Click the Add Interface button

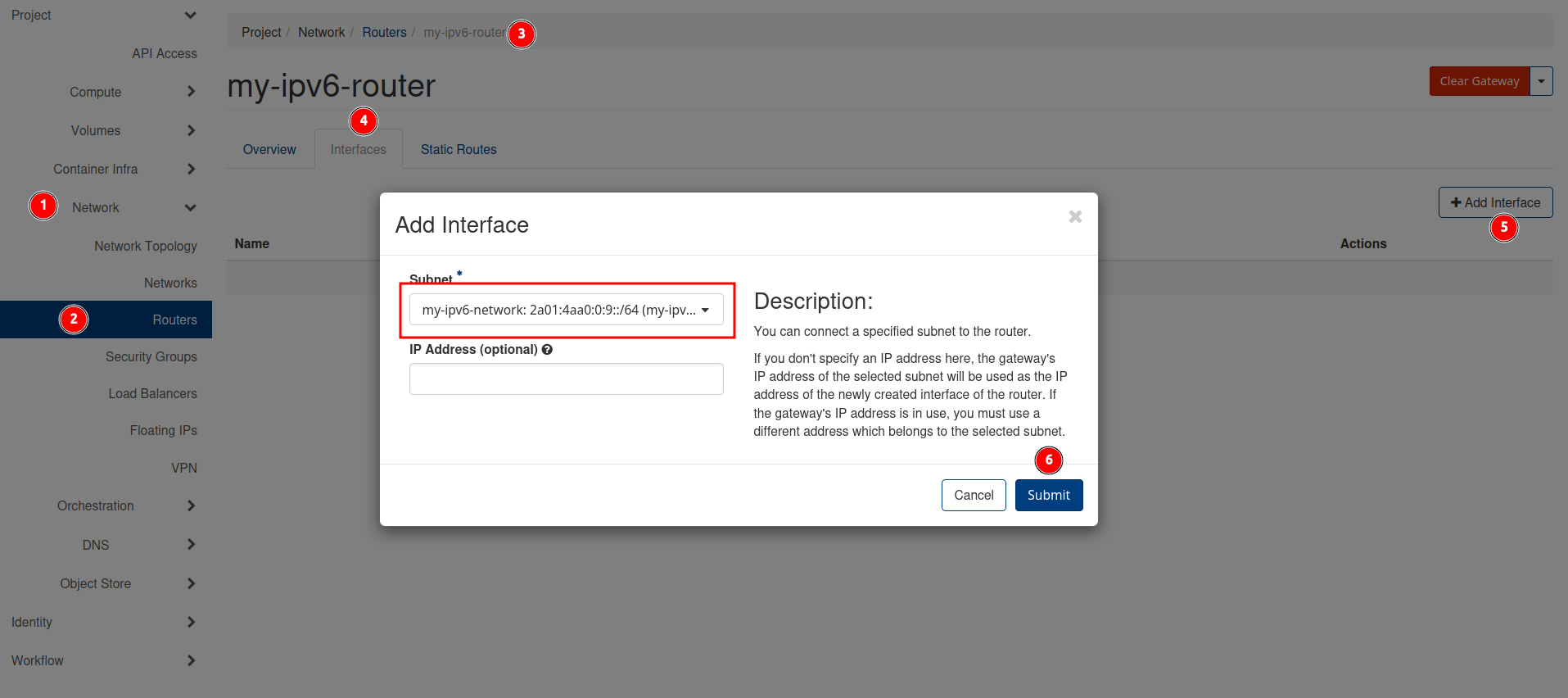1494,202
